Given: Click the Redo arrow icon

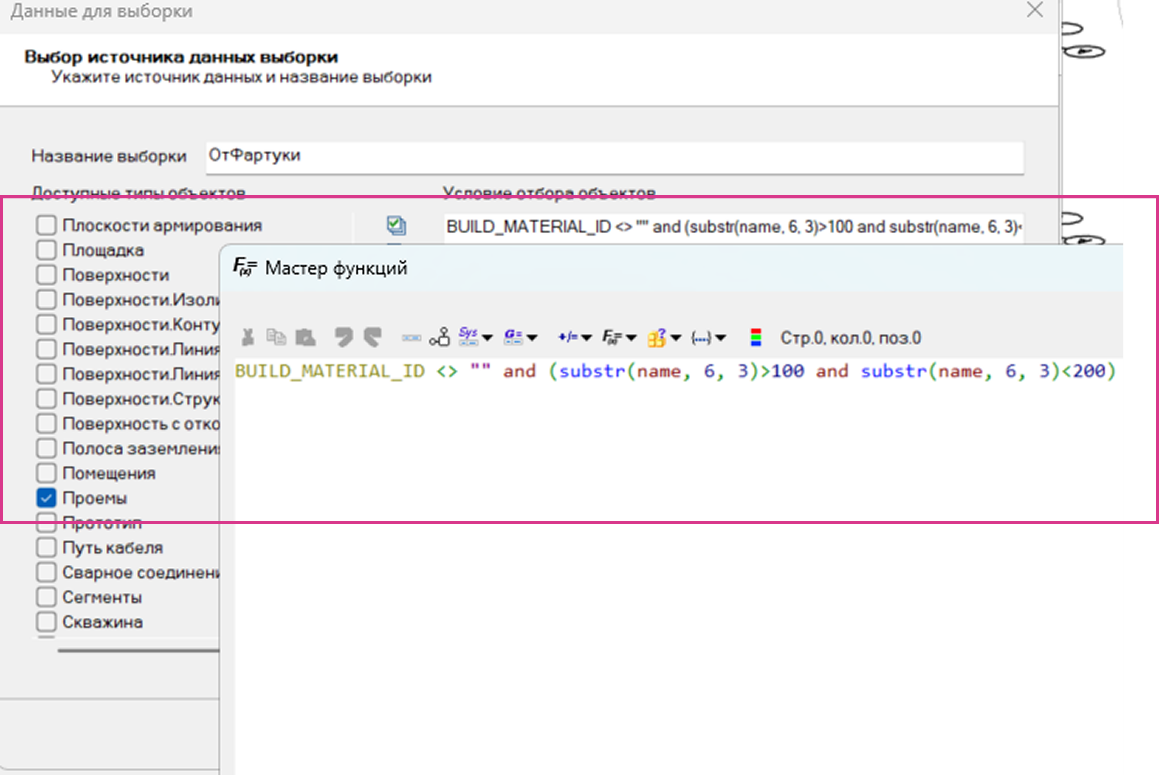Looking at the screenshot, I should click(x=373, y=338).
